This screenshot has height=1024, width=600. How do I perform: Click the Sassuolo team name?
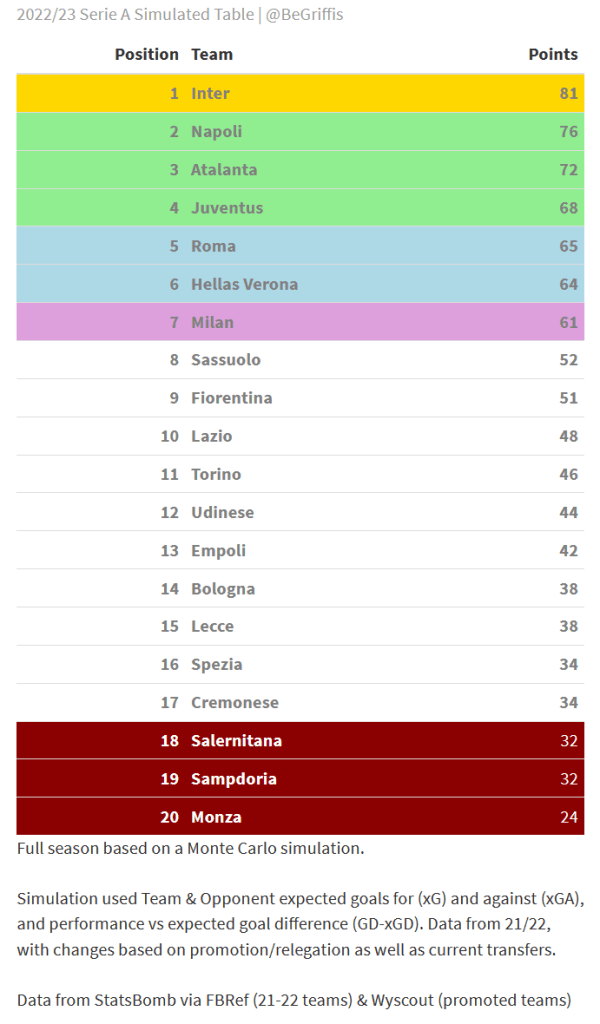pyautogui.click(x=226, y=359)
